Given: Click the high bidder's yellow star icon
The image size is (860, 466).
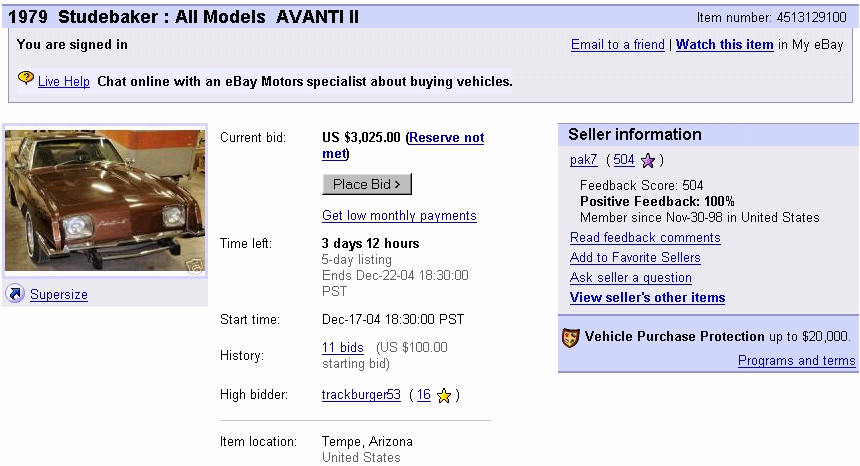Looking at the screenshot, I should 444,395.
